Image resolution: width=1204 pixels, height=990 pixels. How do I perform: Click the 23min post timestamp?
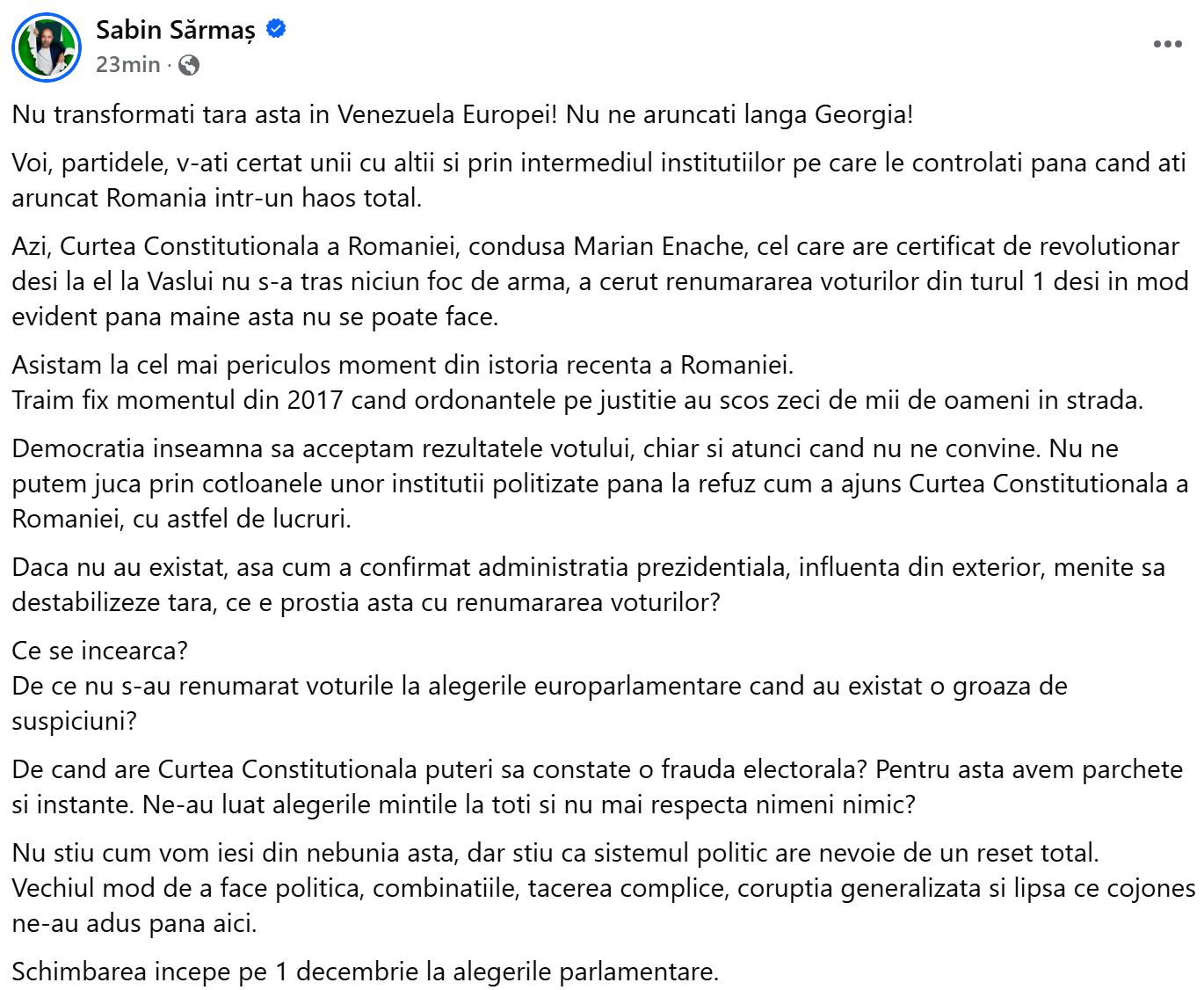(127, 64)
